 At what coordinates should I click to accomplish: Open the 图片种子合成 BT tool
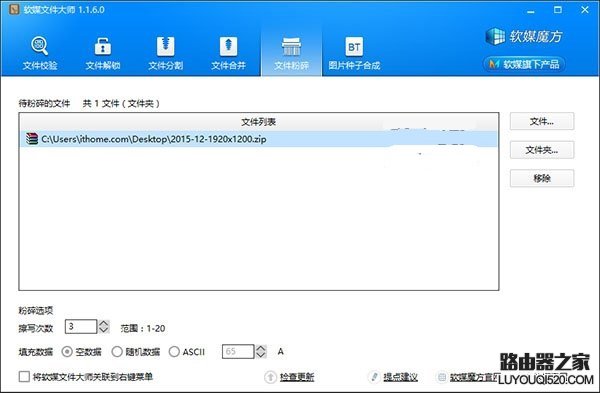pyautogui.click(x=354, y=53)
